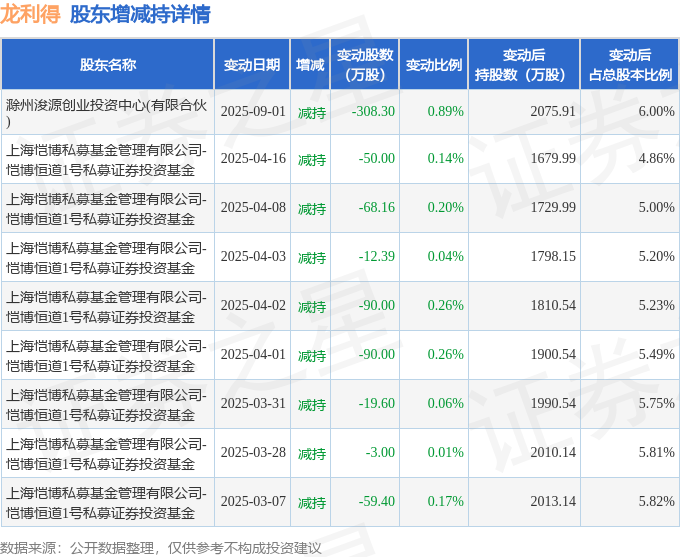Click the -50.00 share change value
This screenshot has width=680, height=557.
[376, 158]
